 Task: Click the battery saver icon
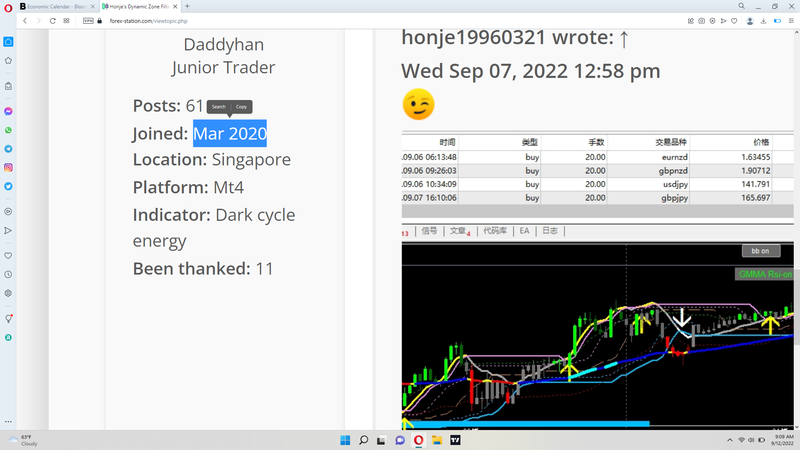click(778, 21)
